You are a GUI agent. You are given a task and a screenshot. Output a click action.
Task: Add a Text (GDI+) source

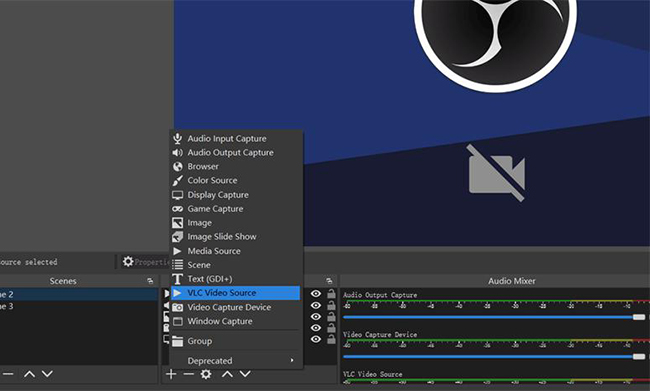pyautogui.click(x=235, y=279)
